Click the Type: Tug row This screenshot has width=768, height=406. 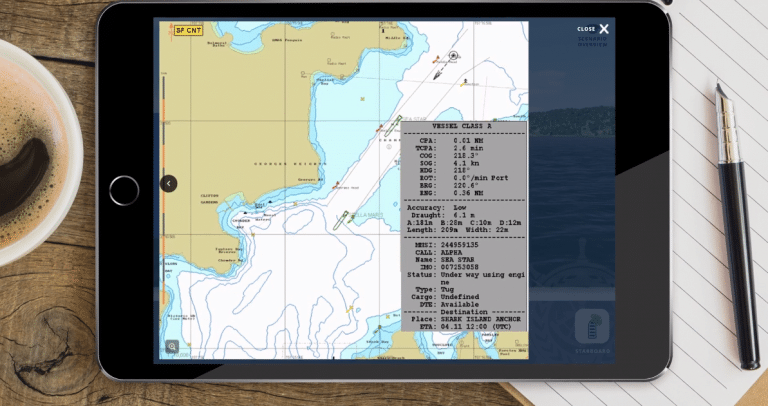[434, 289]
